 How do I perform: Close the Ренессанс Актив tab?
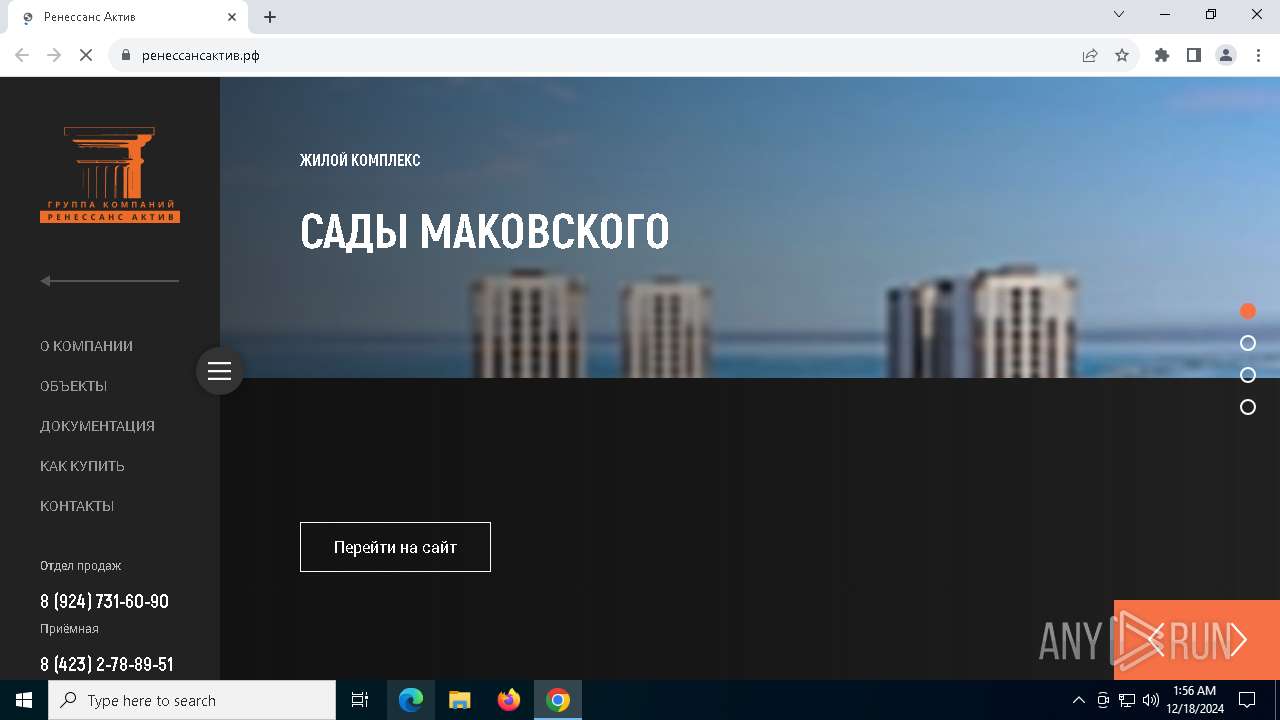click(233, 17)
